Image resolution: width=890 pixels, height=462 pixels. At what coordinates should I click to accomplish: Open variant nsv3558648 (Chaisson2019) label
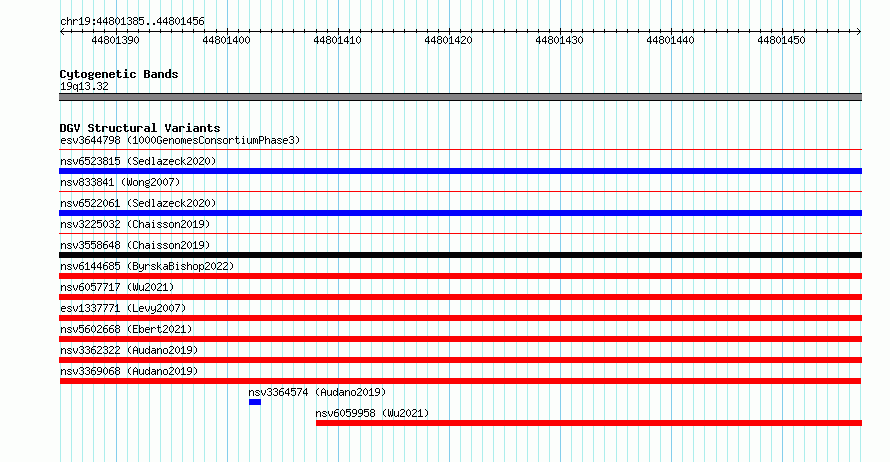pyautogui.click(x=135, y=245)
